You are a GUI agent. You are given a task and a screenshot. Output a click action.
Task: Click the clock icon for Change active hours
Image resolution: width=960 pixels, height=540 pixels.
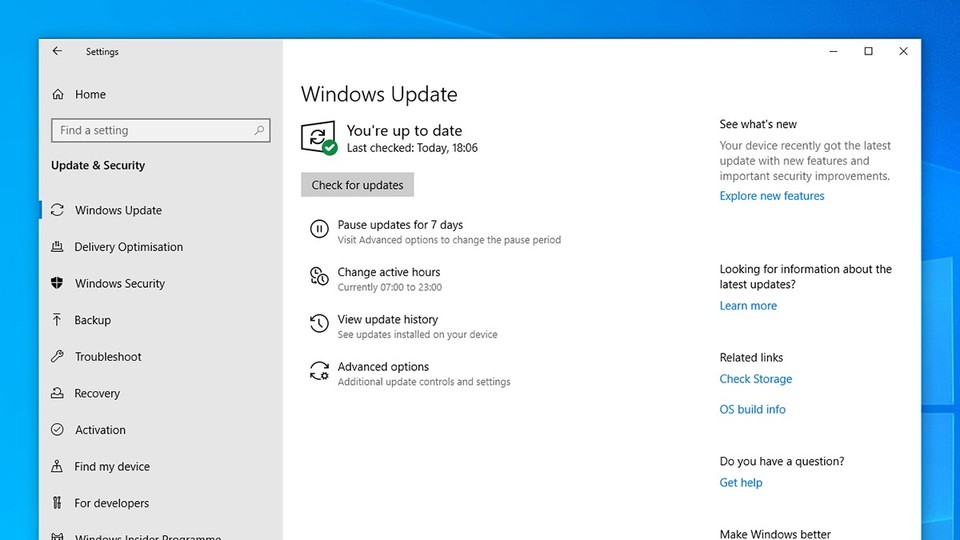pos(319,276)
